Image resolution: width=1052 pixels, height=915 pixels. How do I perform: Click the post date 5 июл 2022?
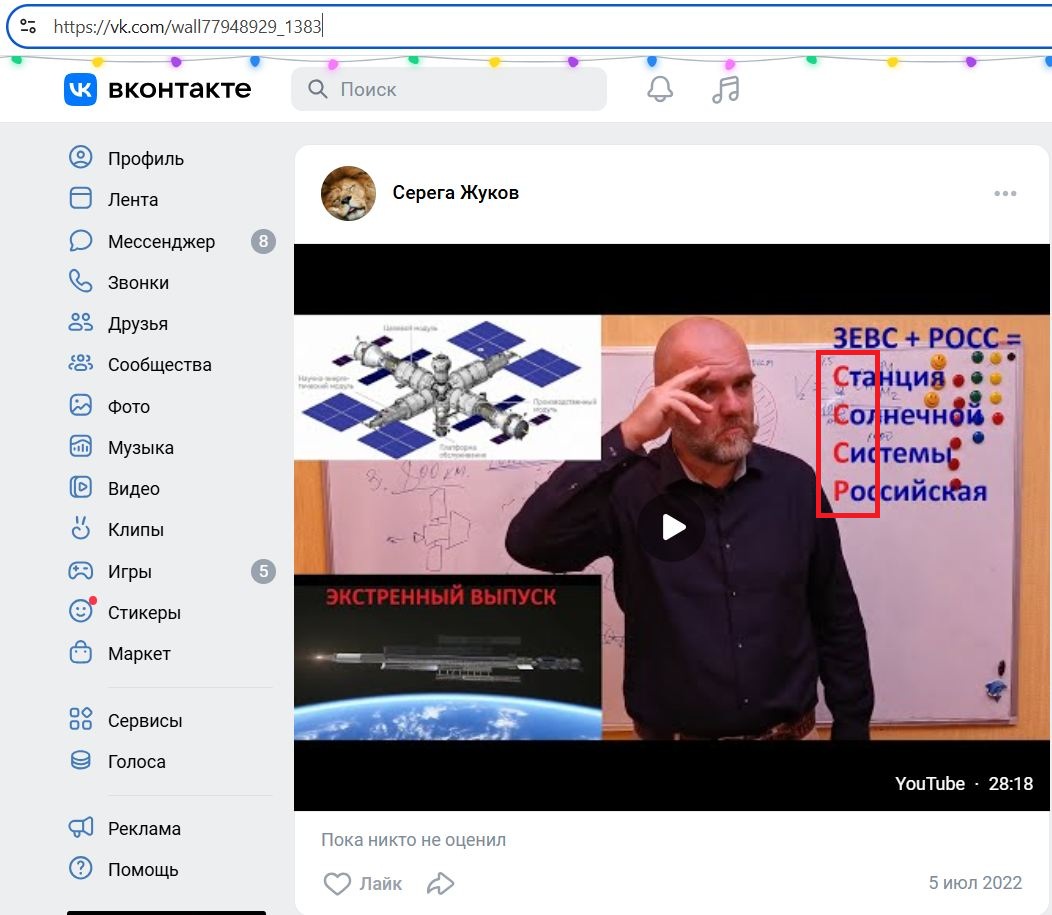(x=975, y=883)
